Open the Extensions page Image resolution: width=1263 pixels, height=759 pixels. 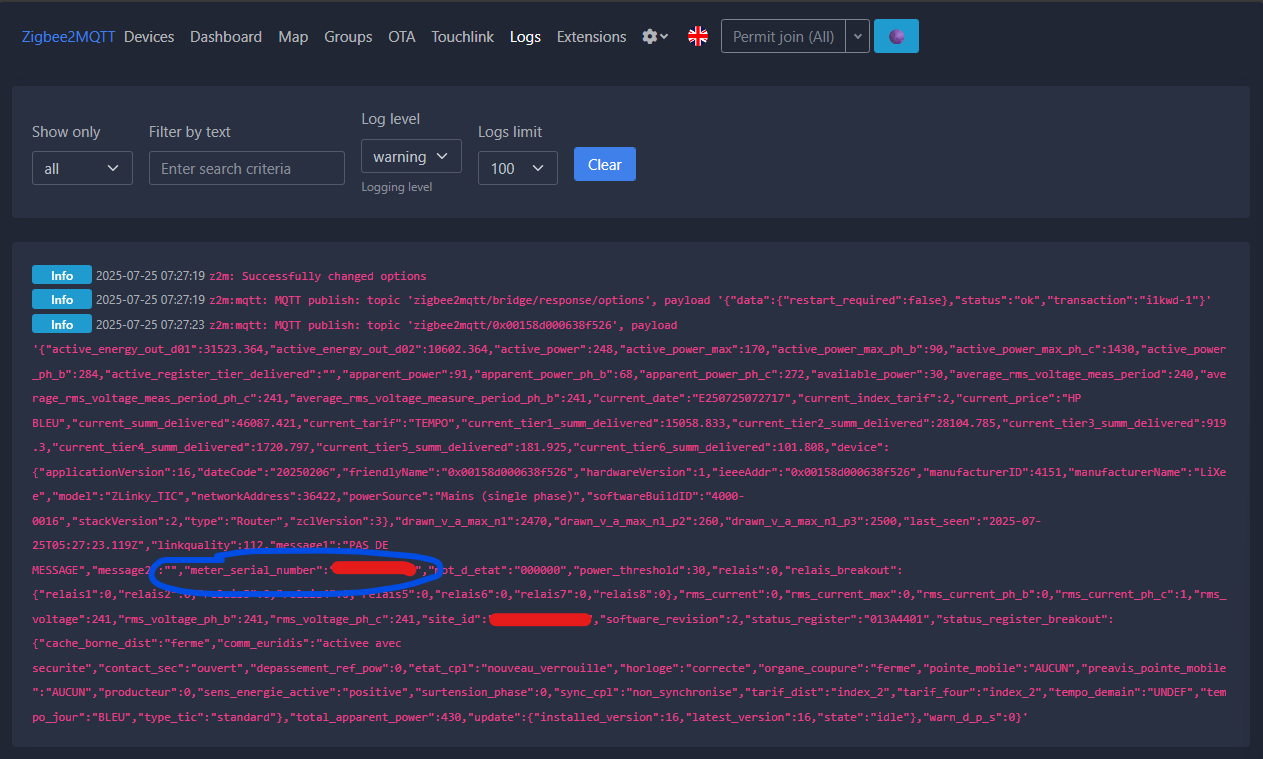coord(591,37)
